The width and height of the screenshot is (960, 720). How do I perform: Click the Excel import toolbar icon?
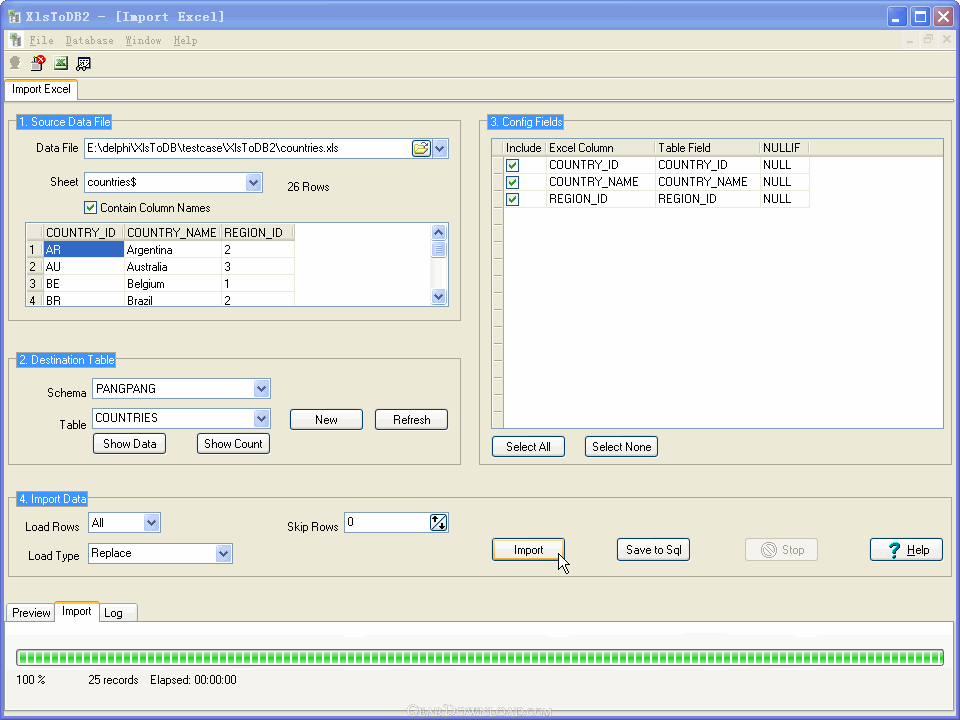pos(61,62)
